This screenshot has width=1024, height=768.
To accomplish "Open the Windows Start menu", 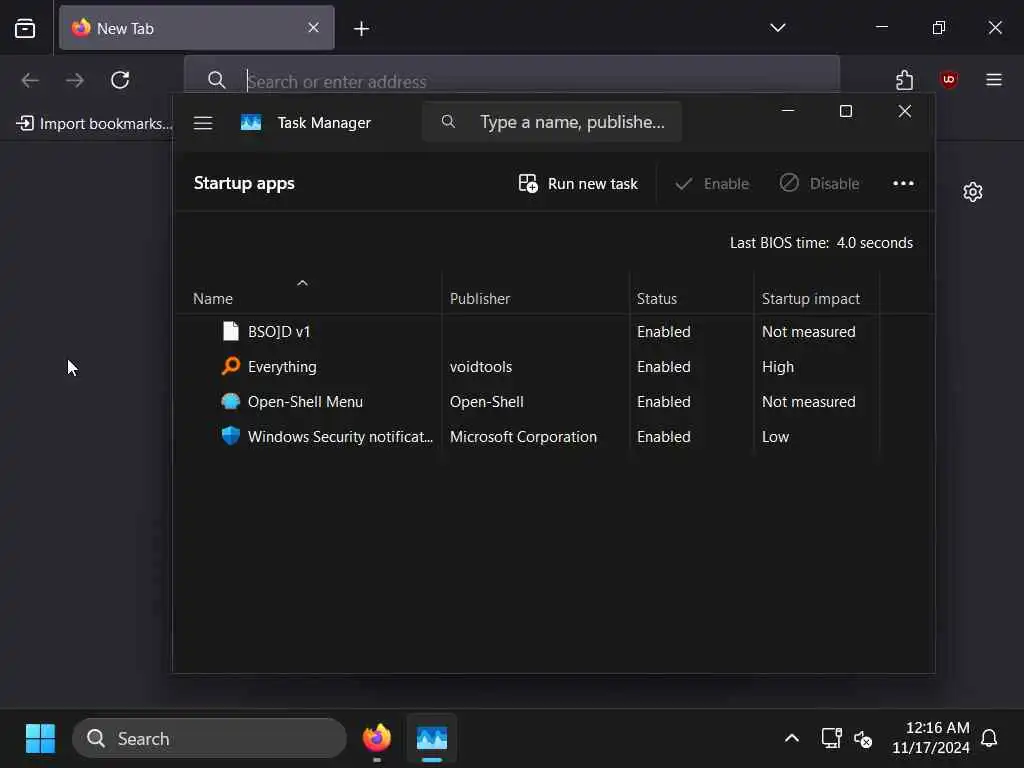I will click(40, 739).
